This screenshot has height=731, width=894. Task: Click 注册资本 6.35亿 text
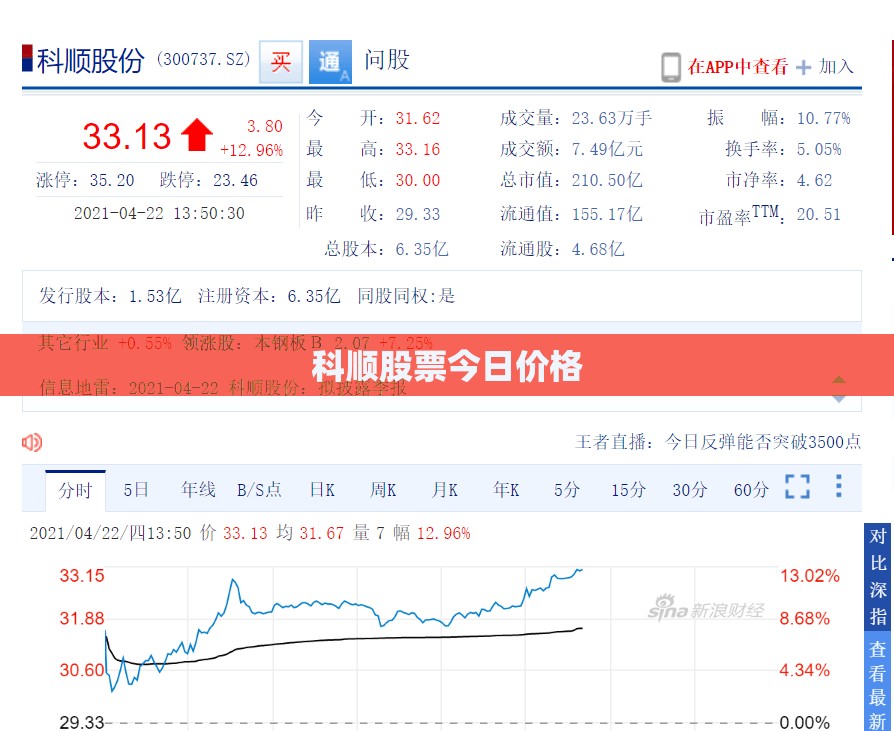click(x=269, y=296)
